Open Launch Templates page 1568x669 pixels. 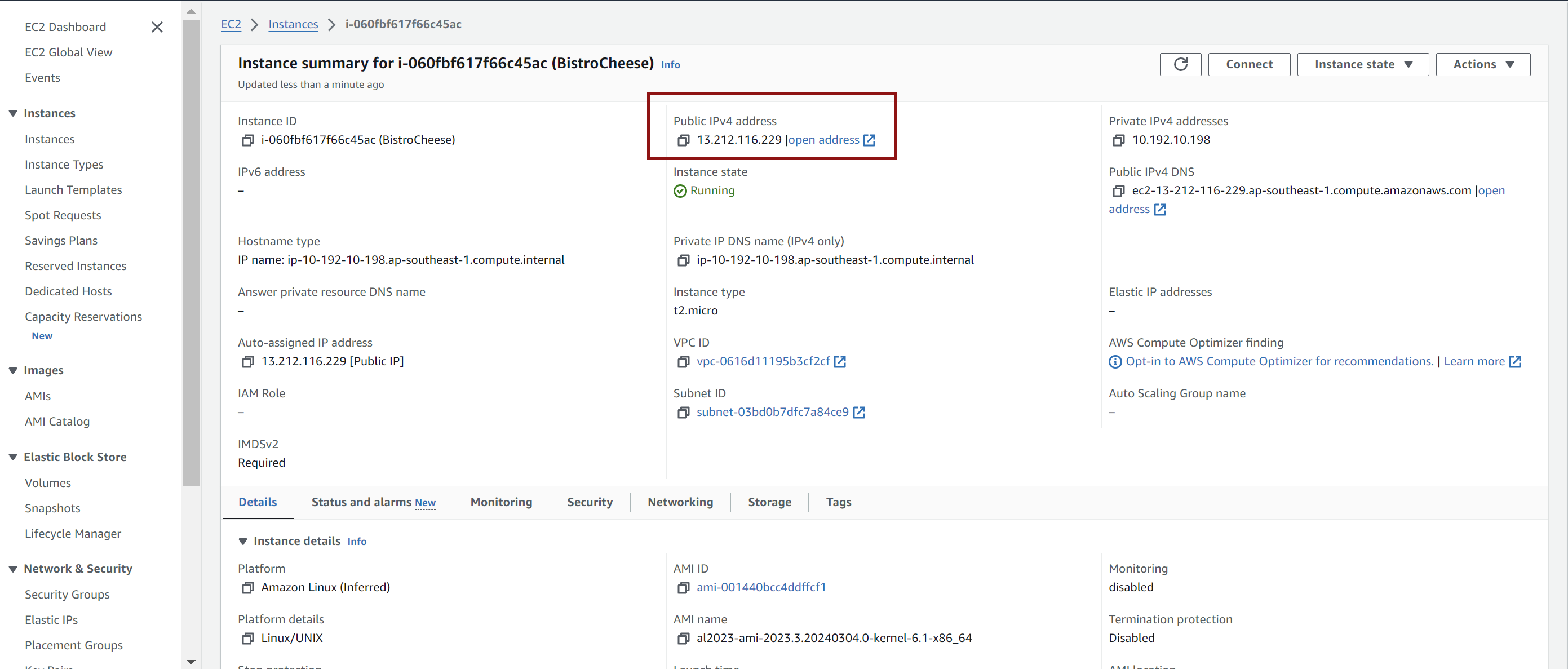click(73, 190)
